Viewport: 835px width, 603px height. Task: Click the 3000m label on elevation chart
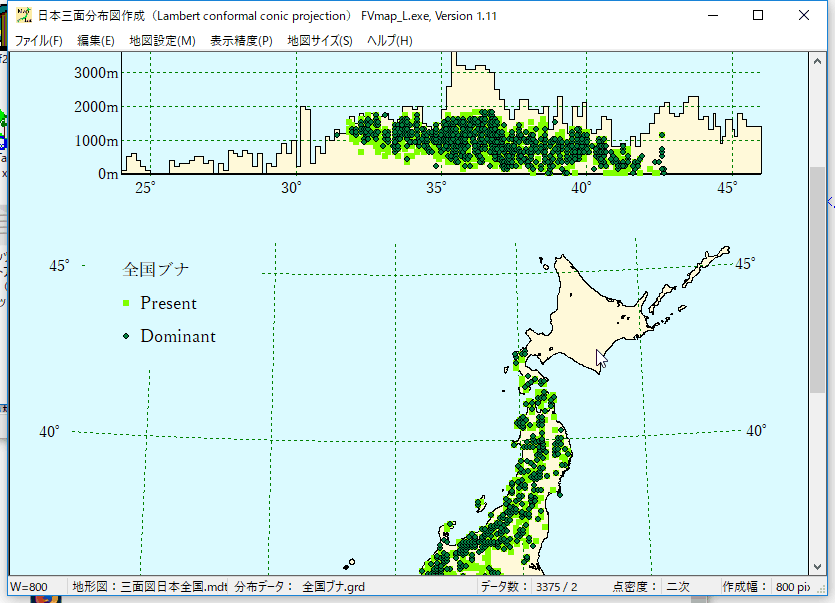click(x=97, y=73)
